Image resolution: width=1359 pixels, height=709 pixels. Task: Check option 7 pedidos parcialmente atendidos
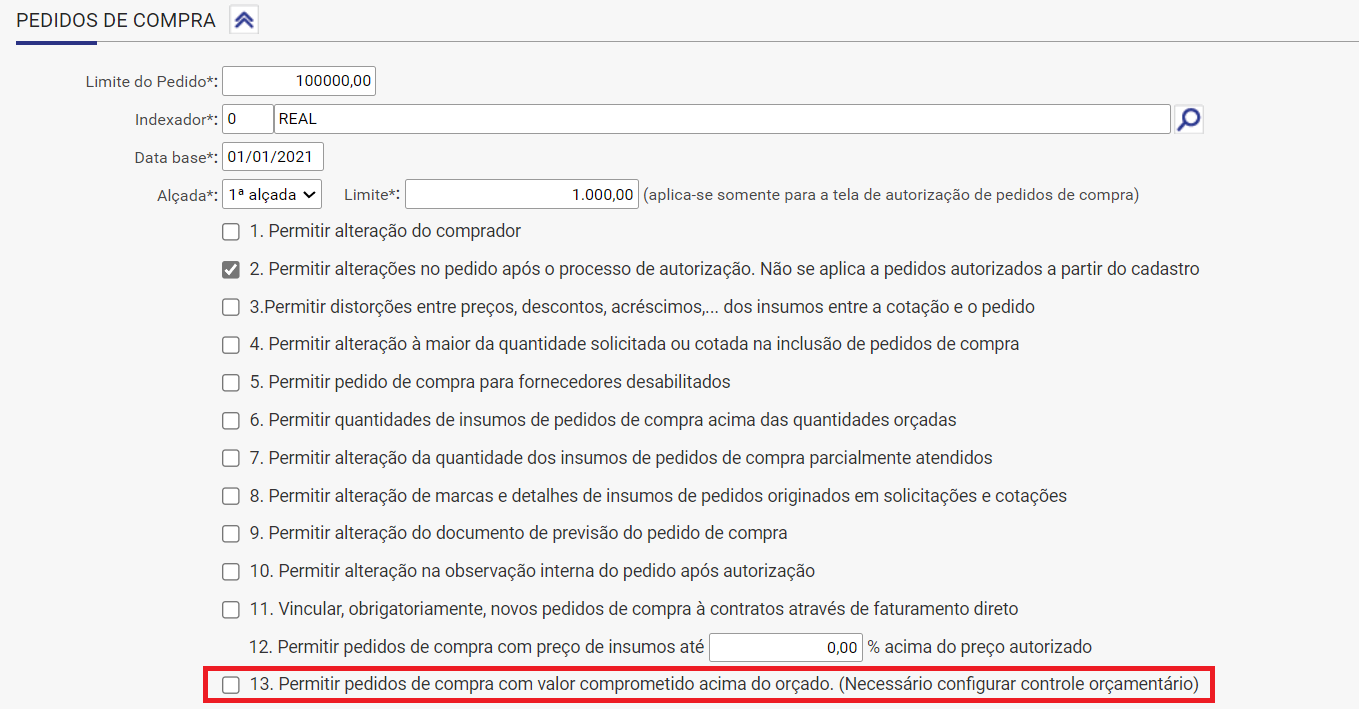[231, 458]
